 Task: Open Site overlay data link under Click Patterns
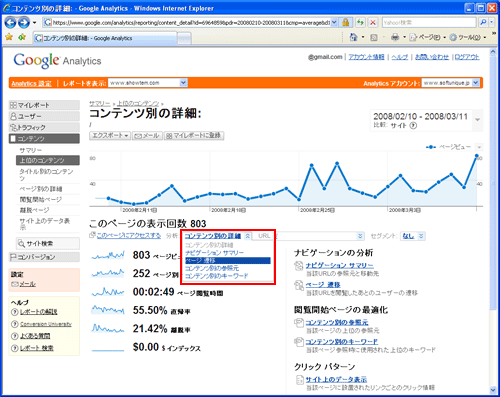(336, 379)
